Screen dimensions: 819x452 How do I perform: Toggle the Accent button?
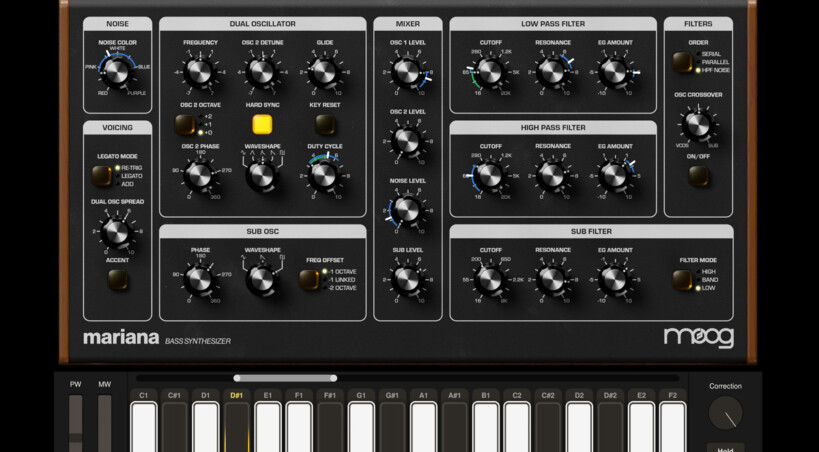pos(118,280)
